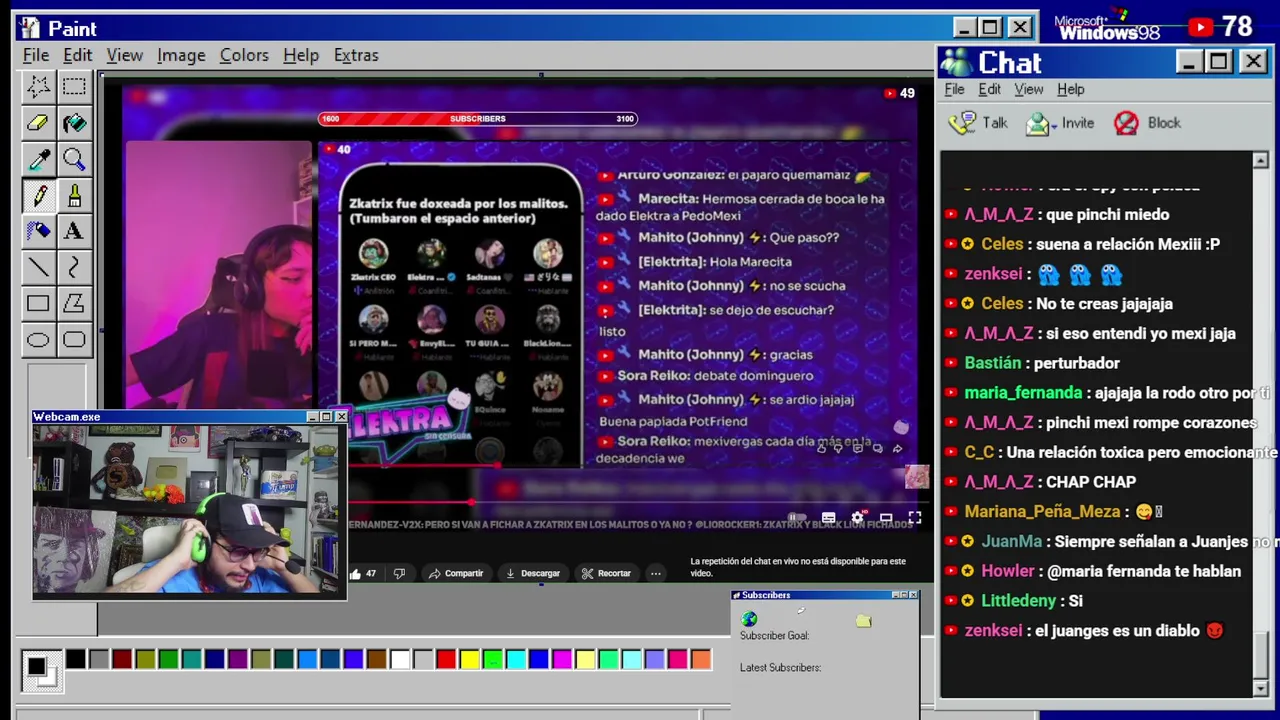Select the straight Line tool
Image resolution: width=1280 pixels, height=720 pixels.
point(38,267)
